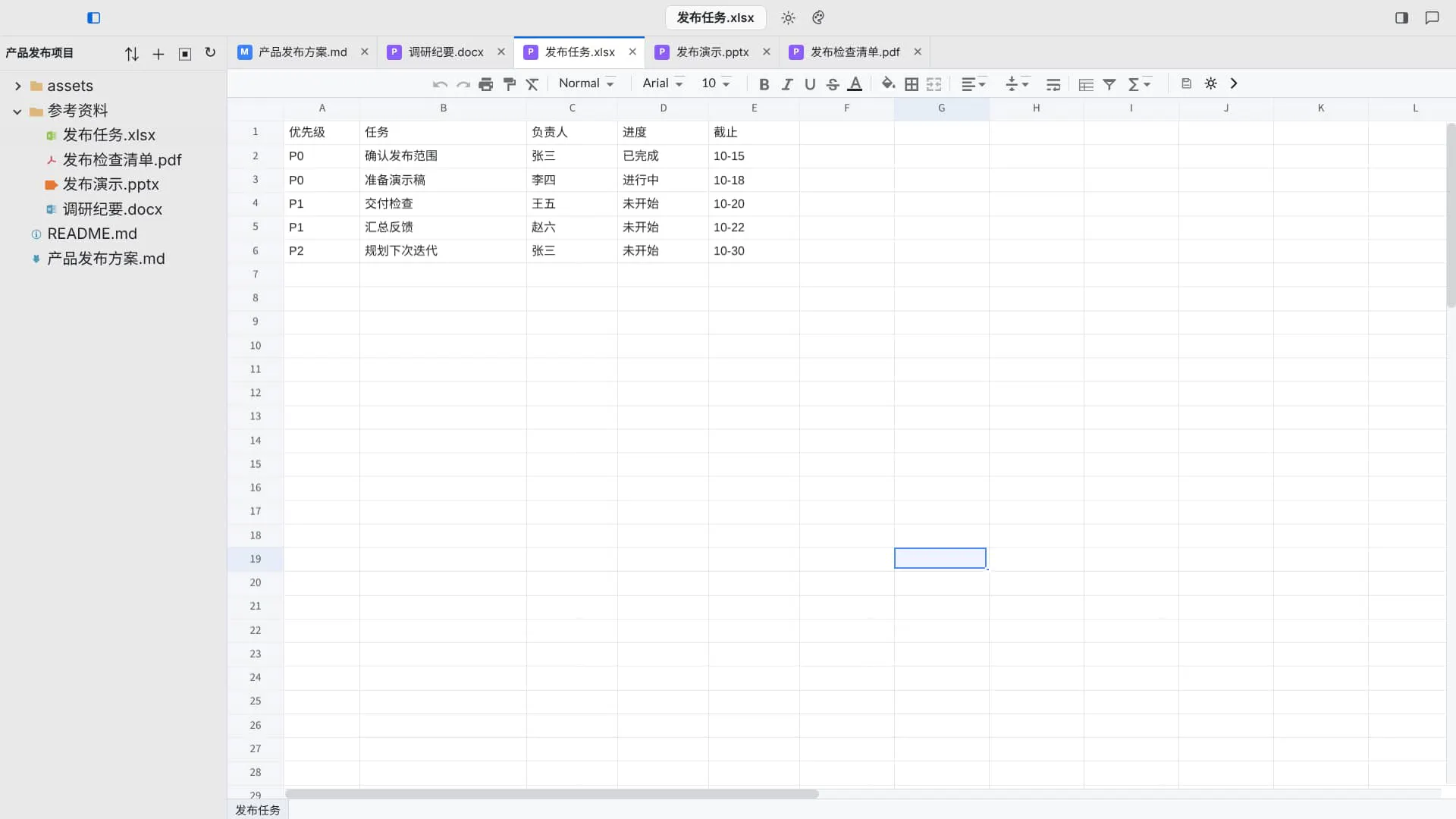Click the cell borders icon
This screenshot has height=819, width=1456.
tap(912, 84)
